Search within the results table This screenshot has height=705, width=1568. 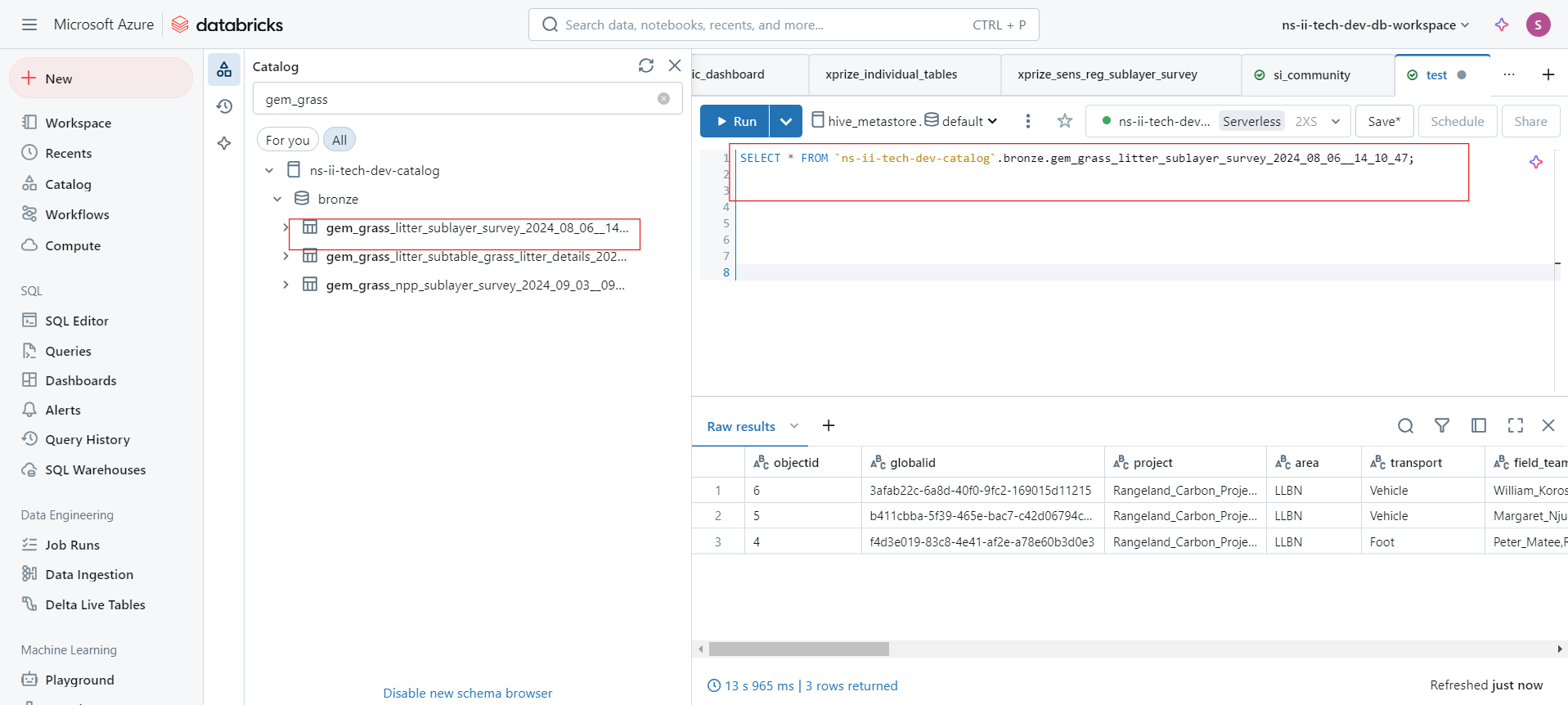pyautogui.click(x=1405, y=425)
